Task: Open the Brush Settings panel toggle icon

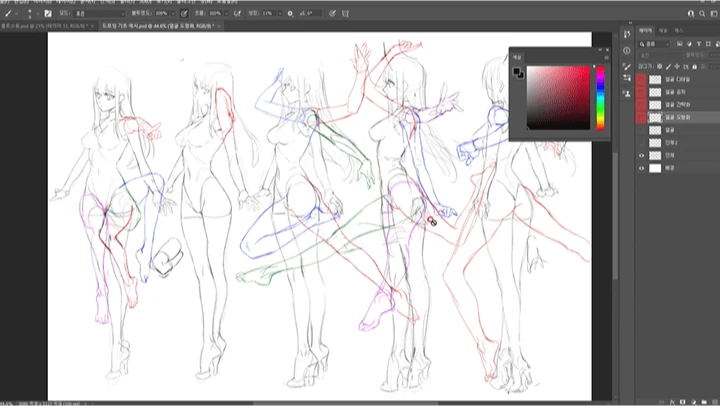Action: point(48,13)
